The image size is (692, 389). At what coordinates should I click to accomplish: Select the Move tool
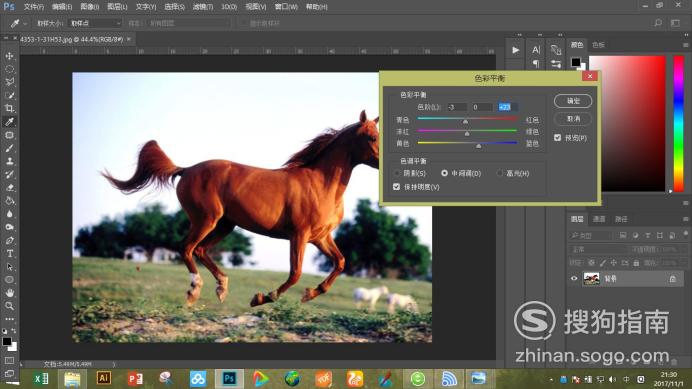coord(9,56)
